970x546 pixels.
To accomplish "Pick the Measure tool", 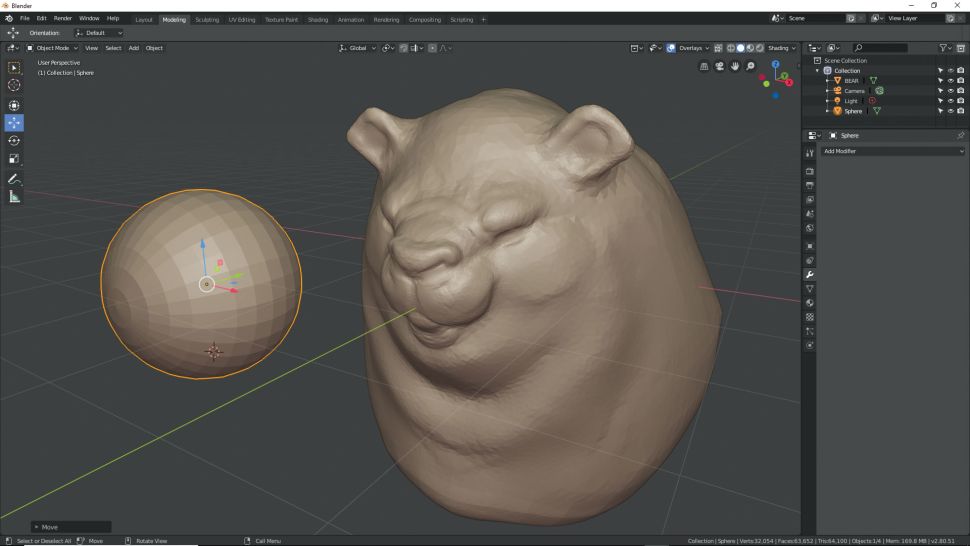I will tap(14, 197).
